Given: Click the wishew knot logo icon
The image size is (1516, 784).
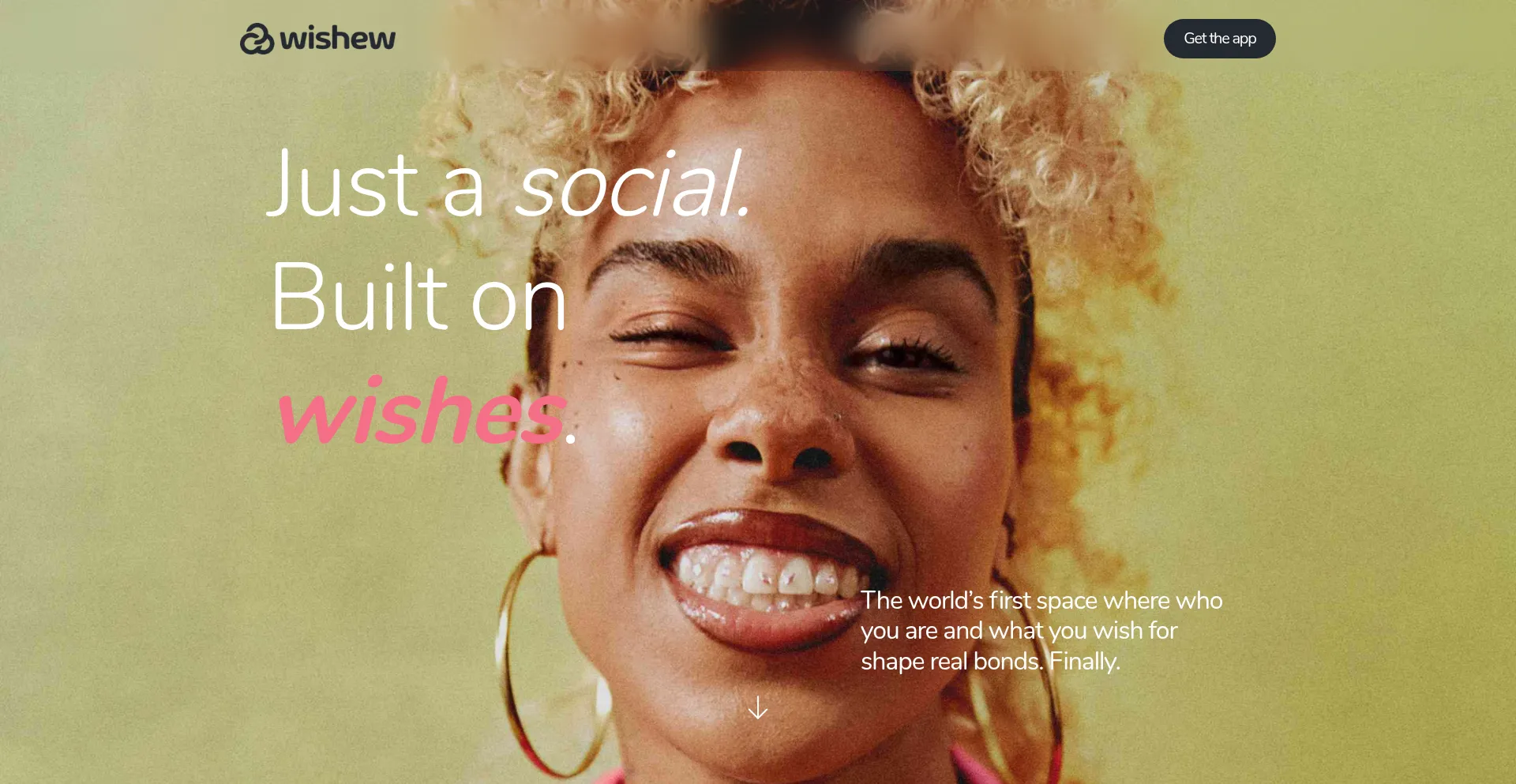Looking at the screenshot, I should (257, 39).
